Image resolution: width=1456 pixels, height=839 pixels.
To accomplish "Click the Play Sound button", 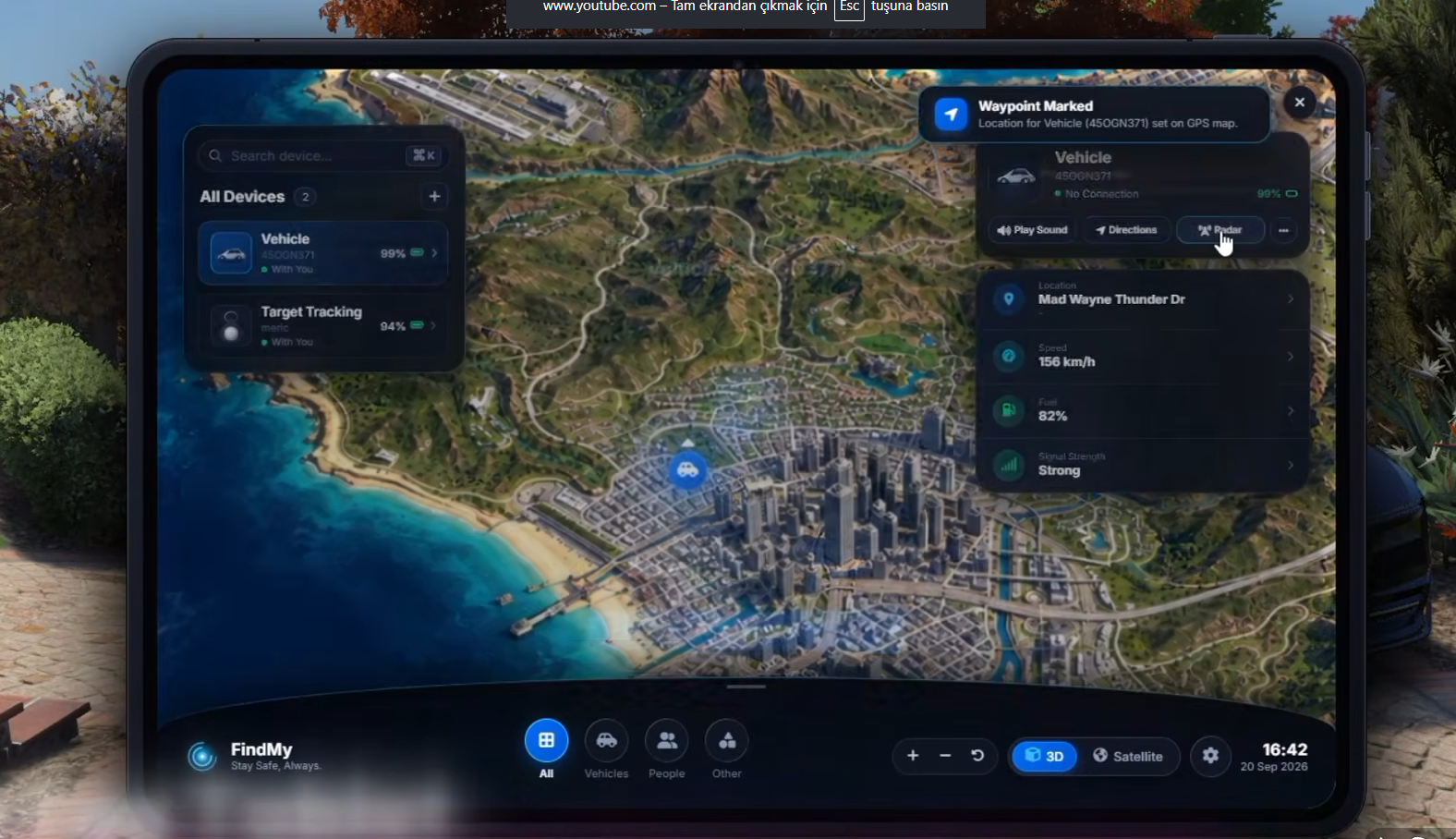I will click(1032, 230).
